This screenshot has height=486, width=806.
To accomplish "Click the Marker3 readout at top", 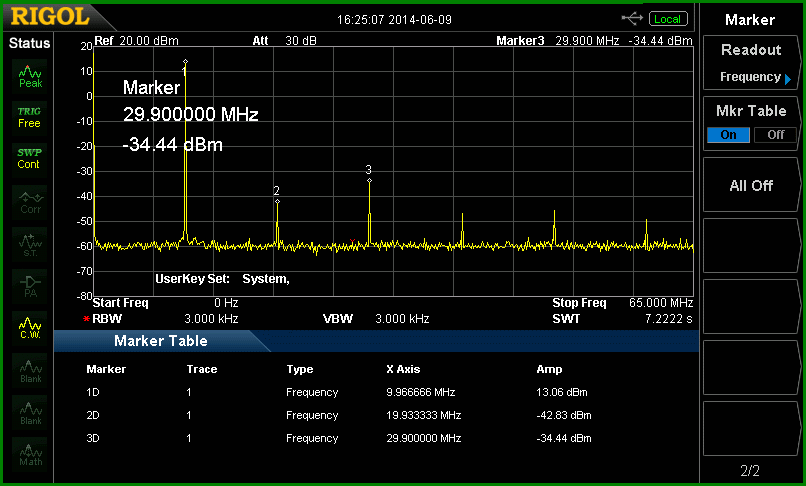I will [x=594, y=41].
